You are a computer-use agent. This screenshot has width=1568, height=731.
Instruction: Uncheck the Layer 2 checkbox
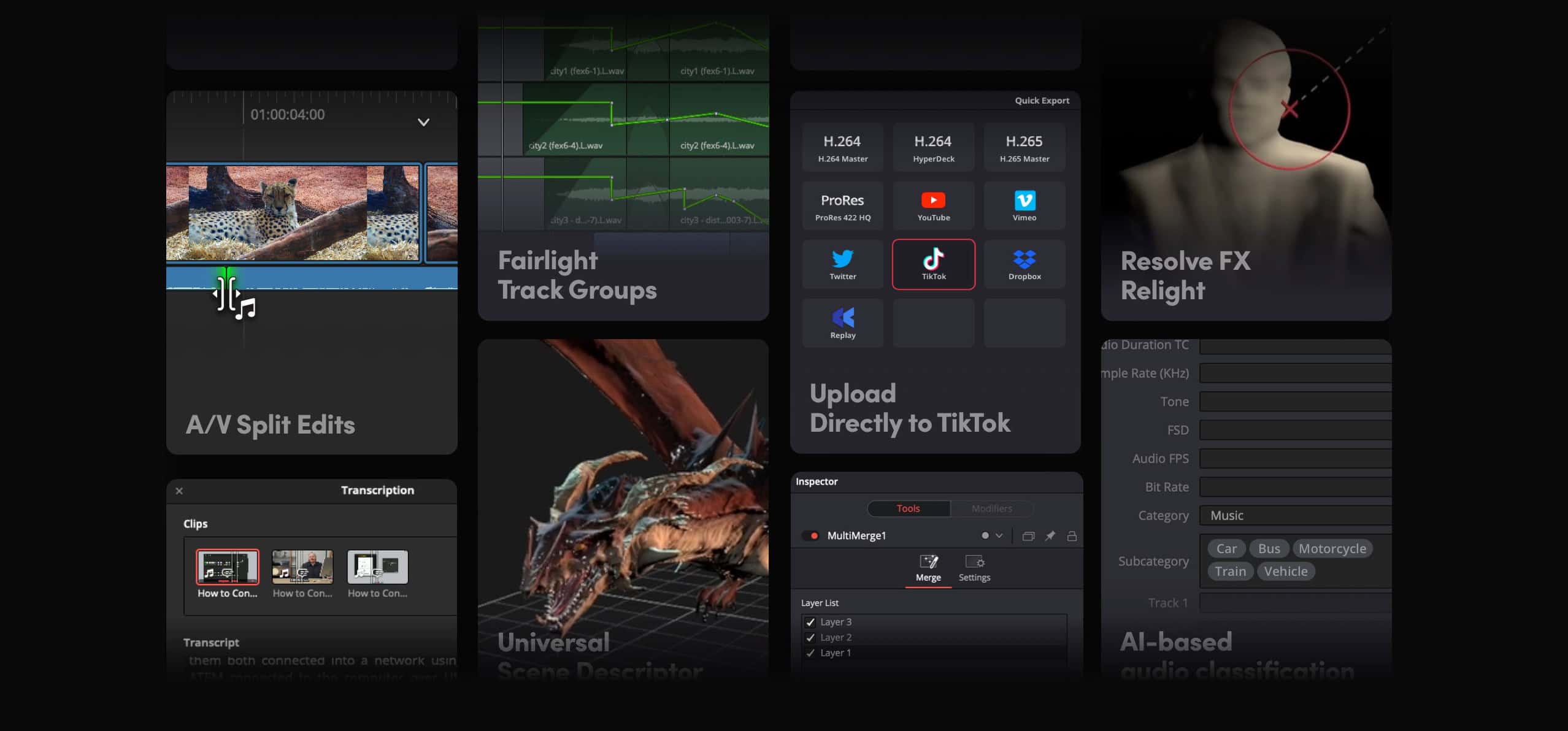(x=810, y=637)
